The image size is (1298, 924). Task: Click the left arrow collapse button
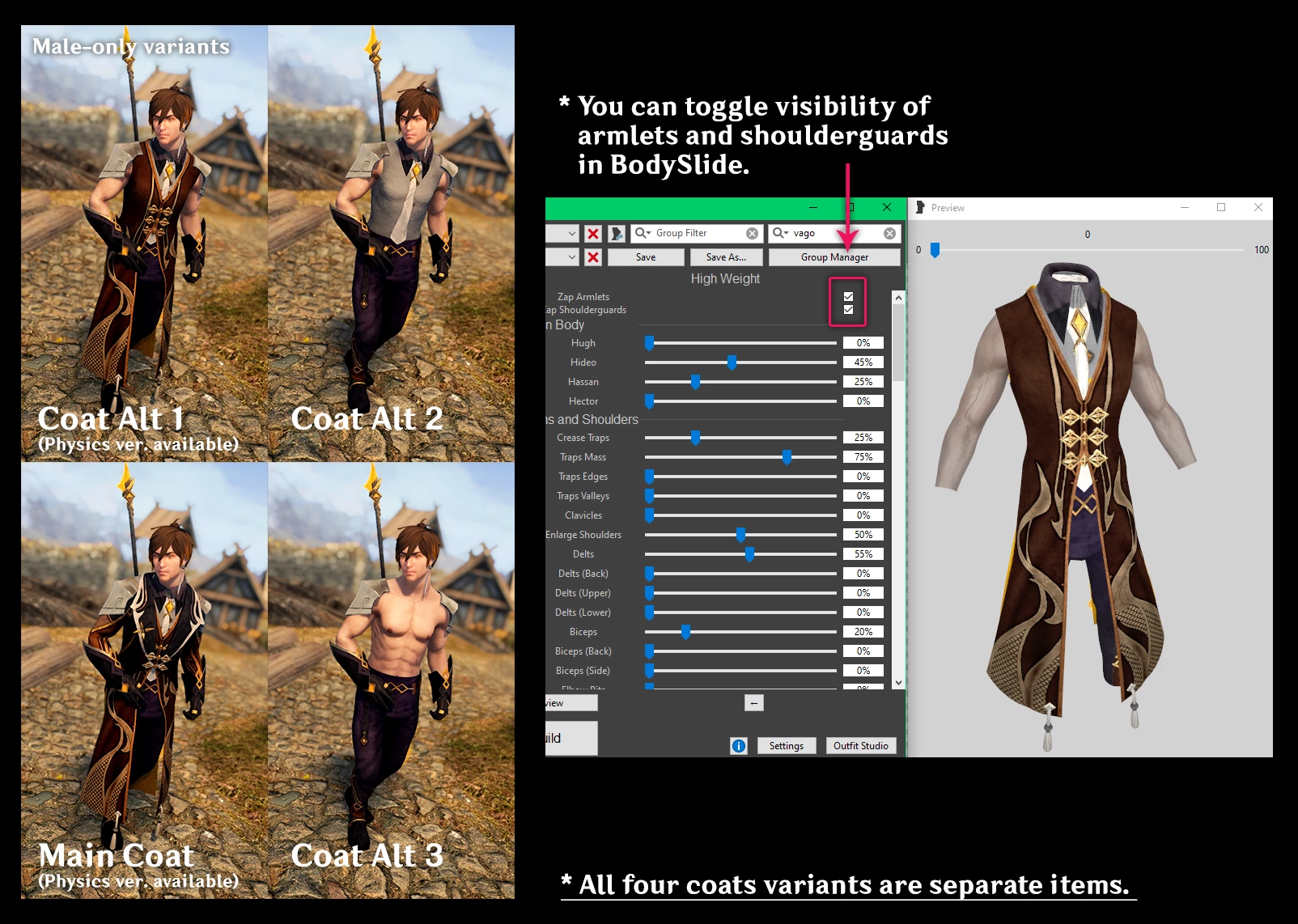tap(753, 703)
